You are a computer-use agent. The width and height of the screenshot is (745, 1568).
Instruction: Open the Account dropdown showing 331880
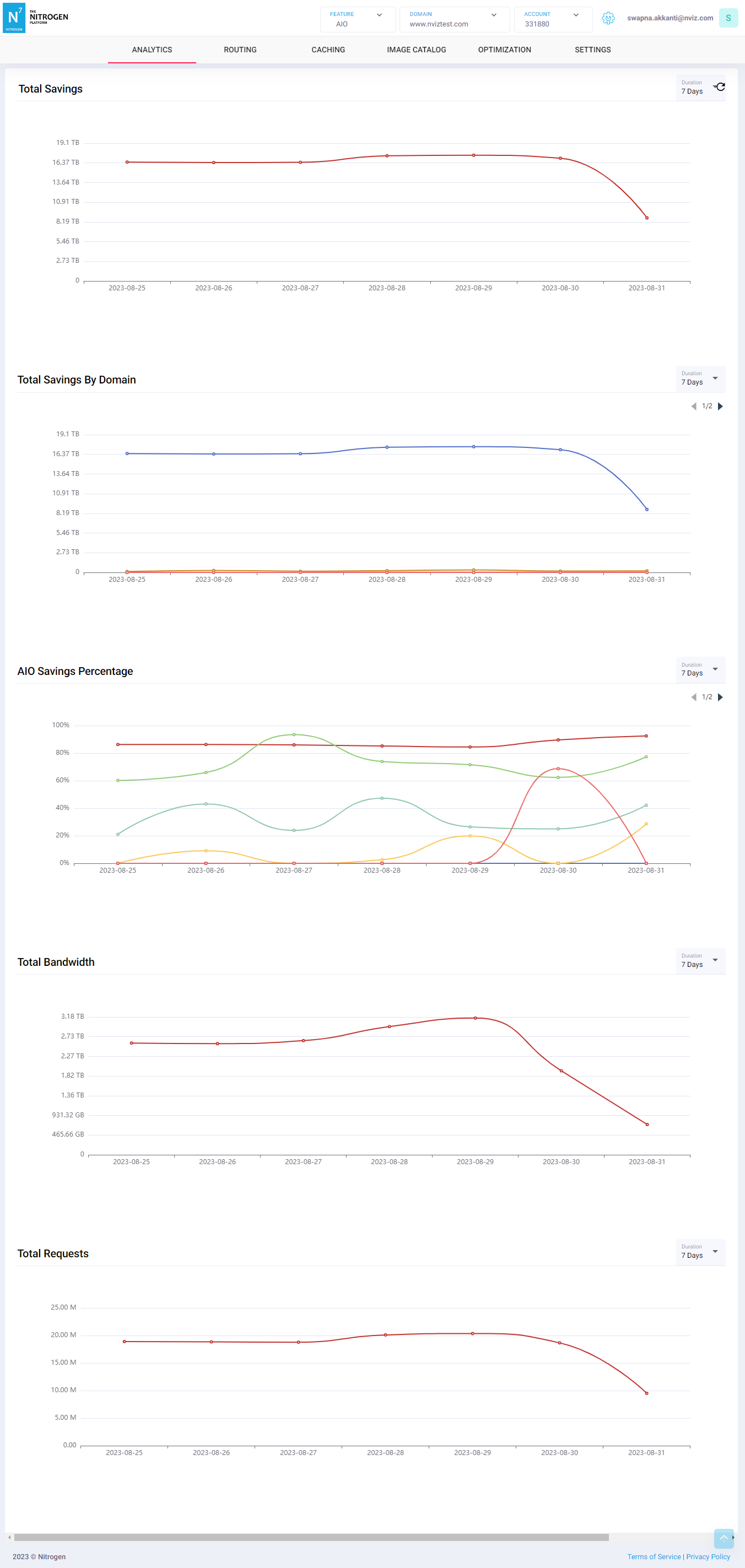coord(552,19)
